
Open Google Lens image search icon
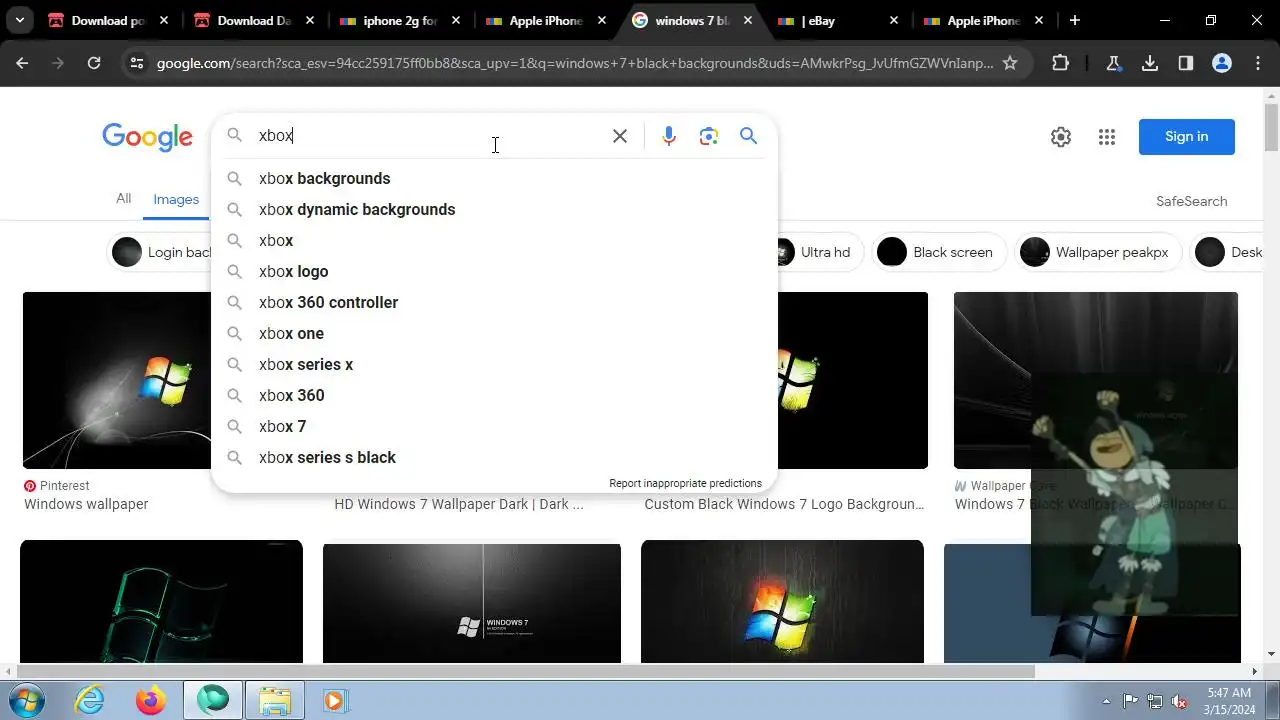709,136
